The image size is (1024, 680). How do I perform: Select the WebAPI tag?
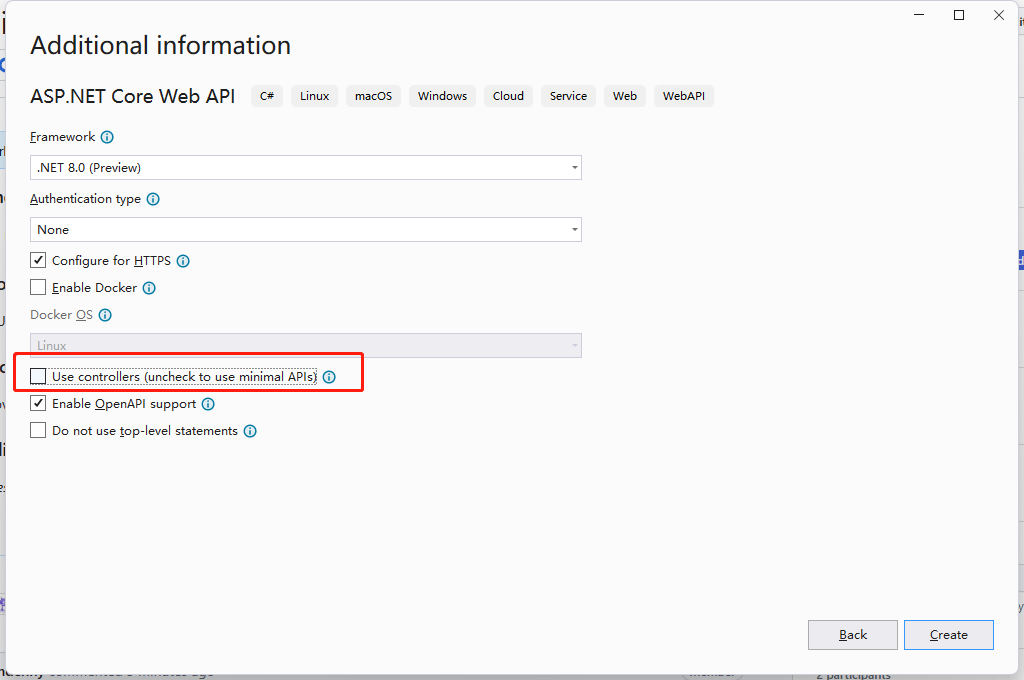(683, 96)
